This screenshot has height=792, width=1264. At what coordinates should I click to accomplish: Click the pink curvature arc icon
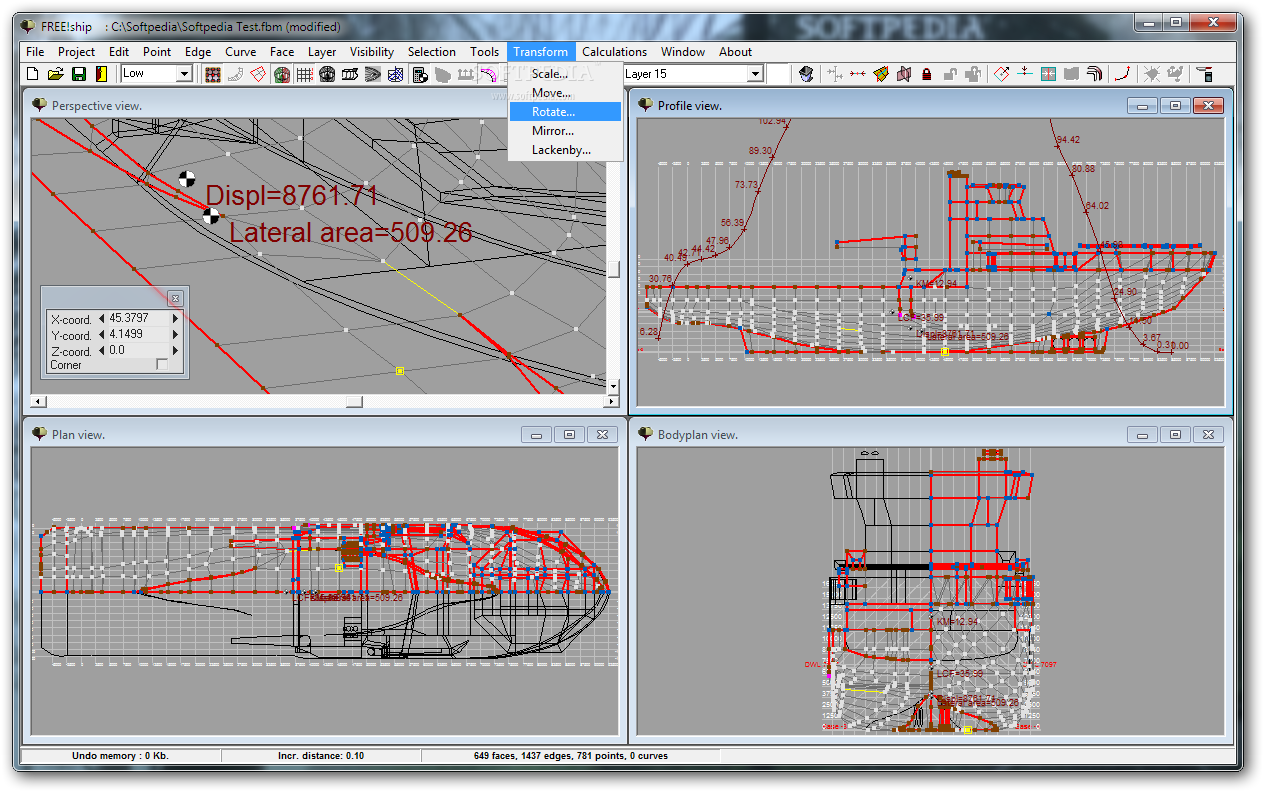tap(488, 74)
